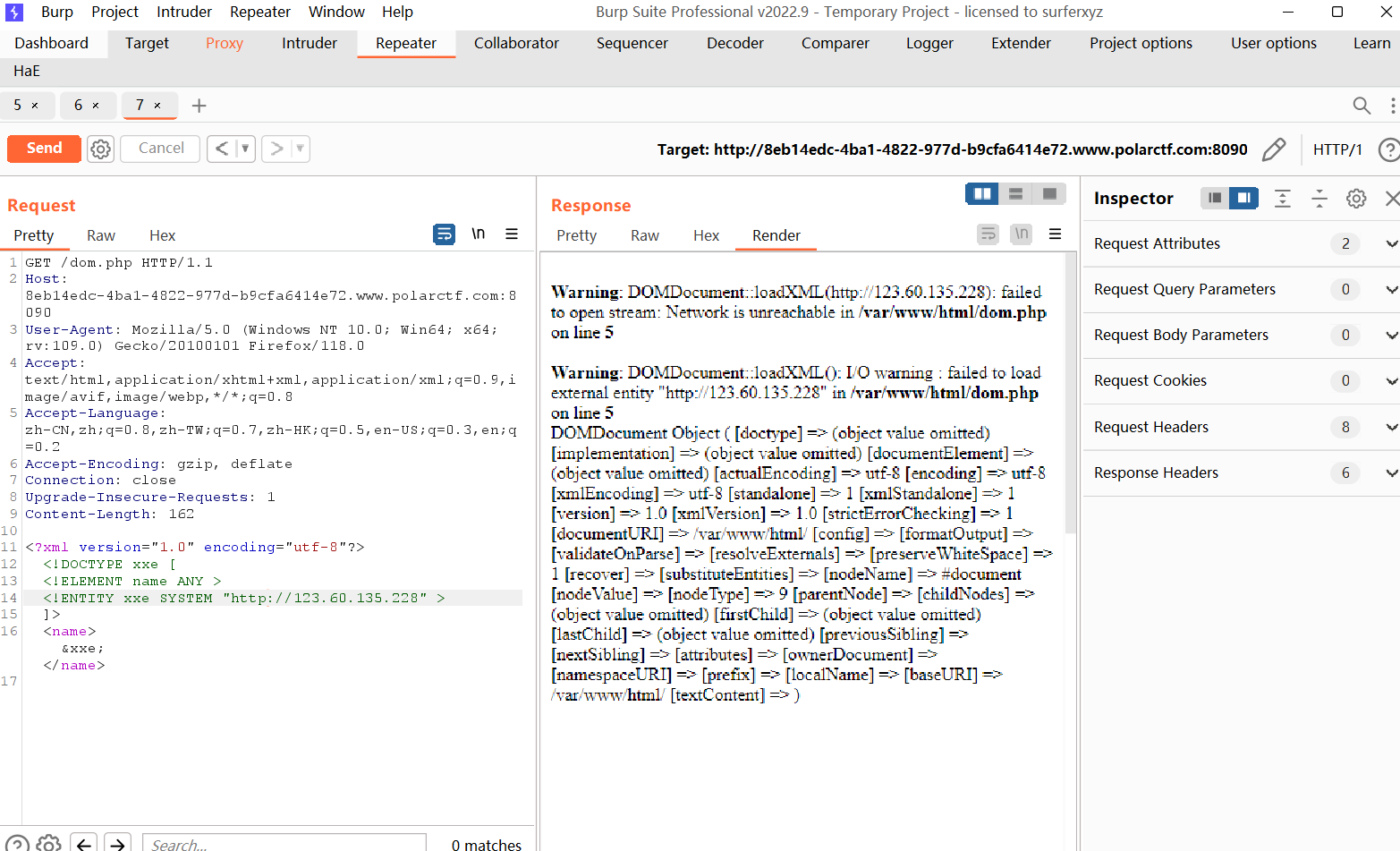This screenshot has width=1400, height=851.
Task: Jump to next search match arrow
Action: (x=117, y=844)
